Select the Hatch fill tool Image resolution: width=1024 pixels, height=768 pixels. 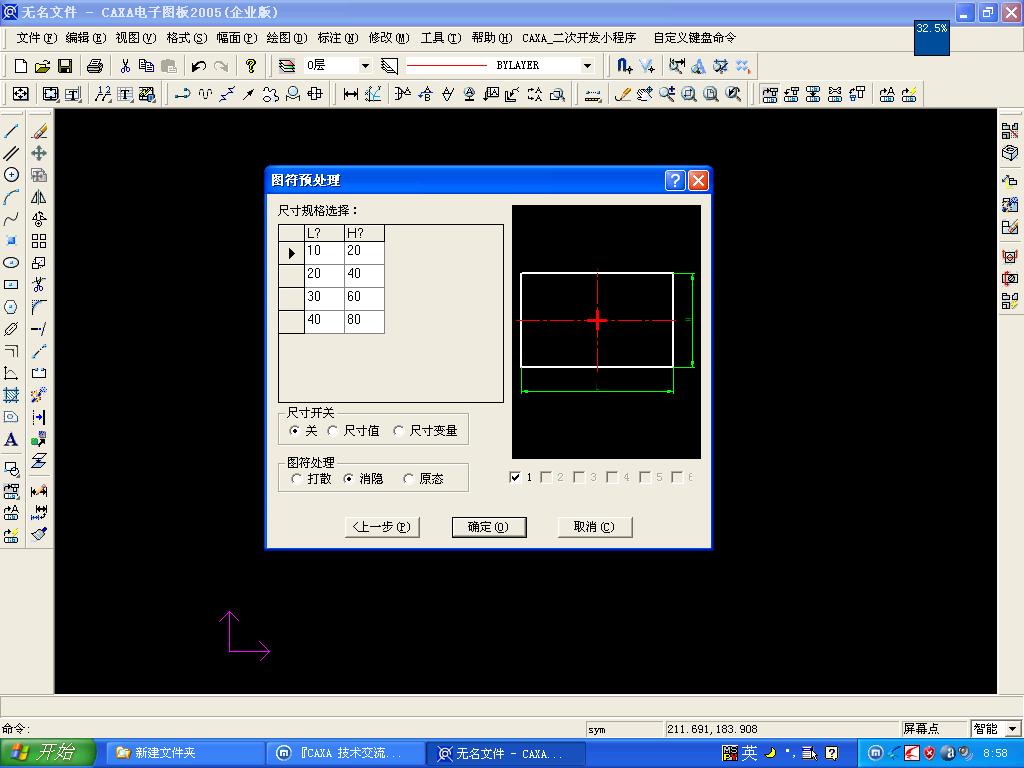[11, 395]
